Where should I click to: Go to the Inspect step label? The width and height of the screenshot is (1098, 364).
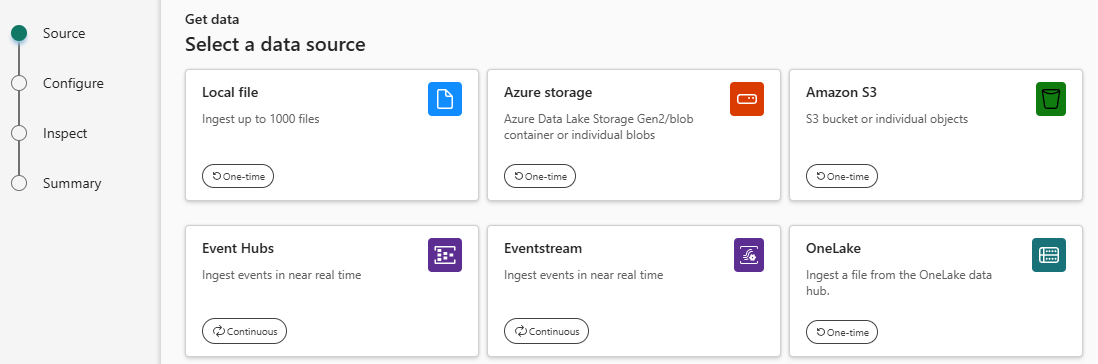(65, 133)
